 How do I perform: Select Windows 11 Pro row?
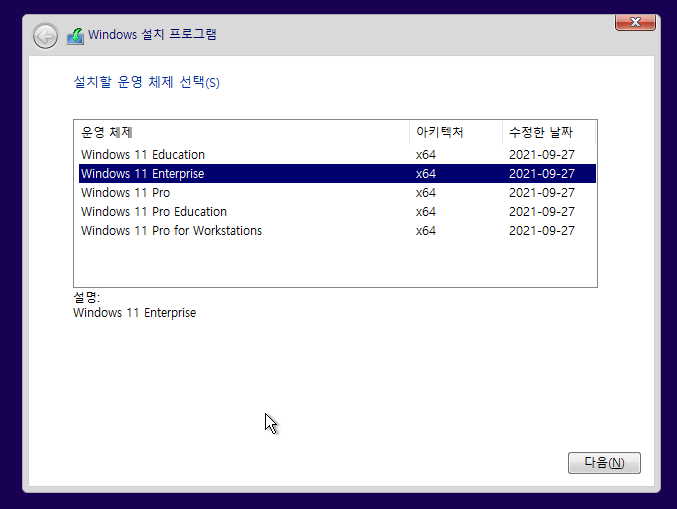tap(337, 193)
